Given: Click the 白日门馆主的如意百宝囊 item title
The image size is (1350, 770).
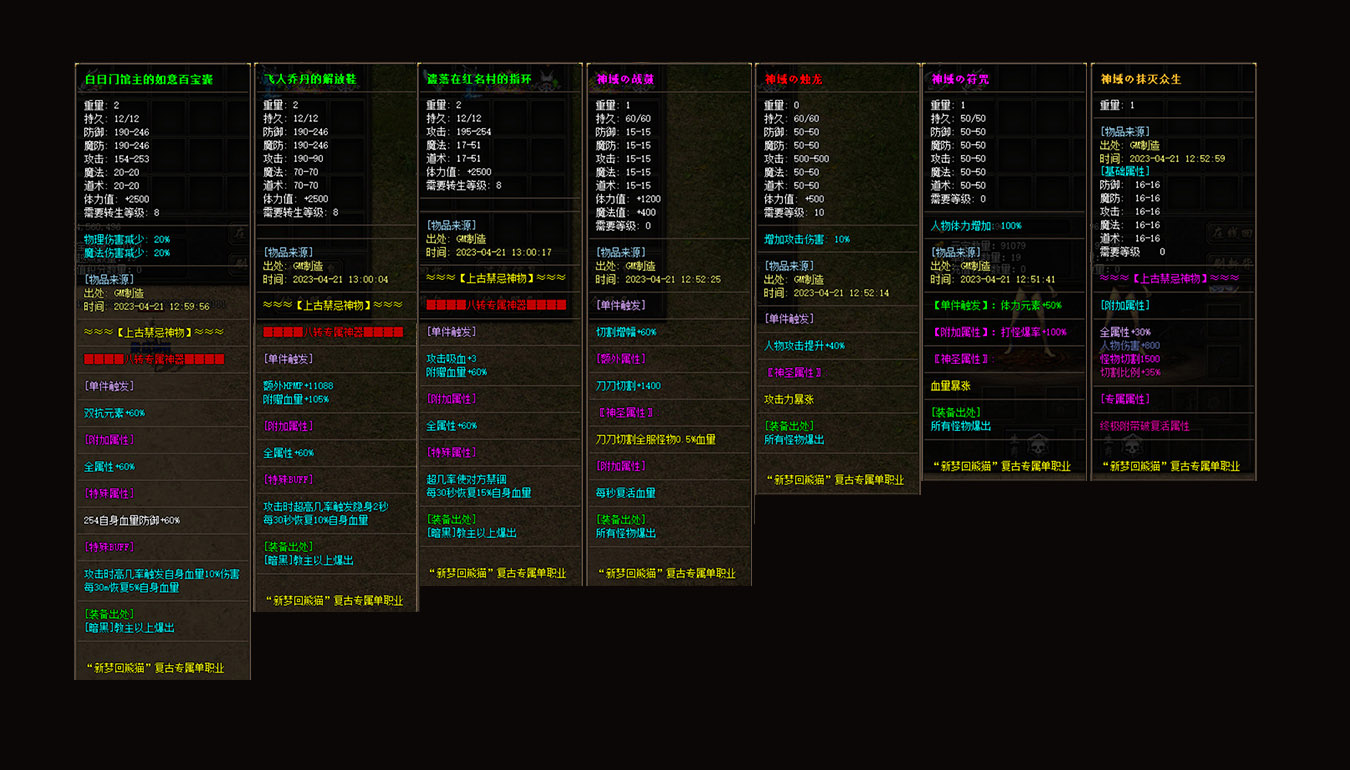Looking at the screenshot, I should click(148, 79).
